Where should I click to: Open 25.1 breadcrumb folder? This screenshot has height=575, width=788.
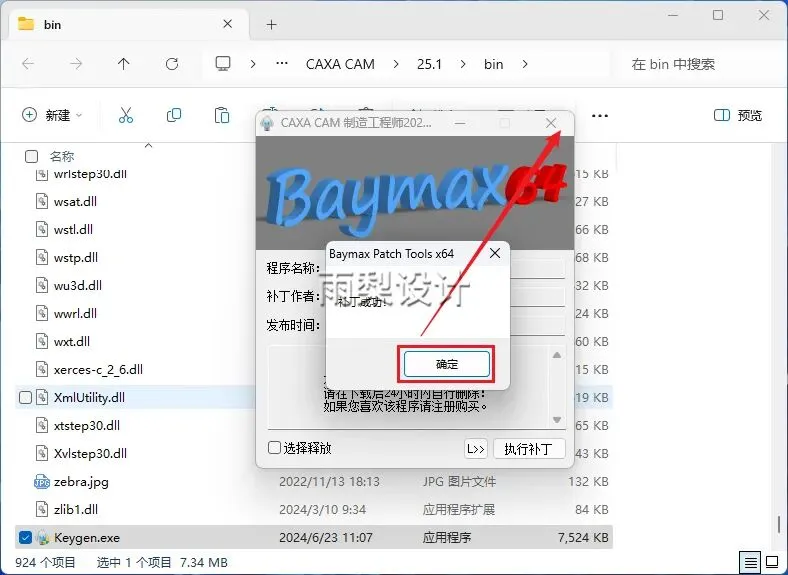point(429,64)
